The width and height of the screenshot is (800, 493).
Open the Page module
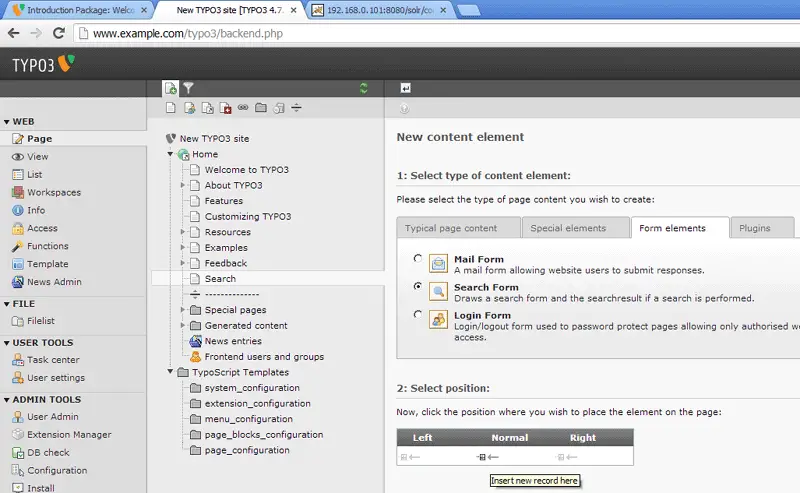pyautogui.click(x=39, y=139)
